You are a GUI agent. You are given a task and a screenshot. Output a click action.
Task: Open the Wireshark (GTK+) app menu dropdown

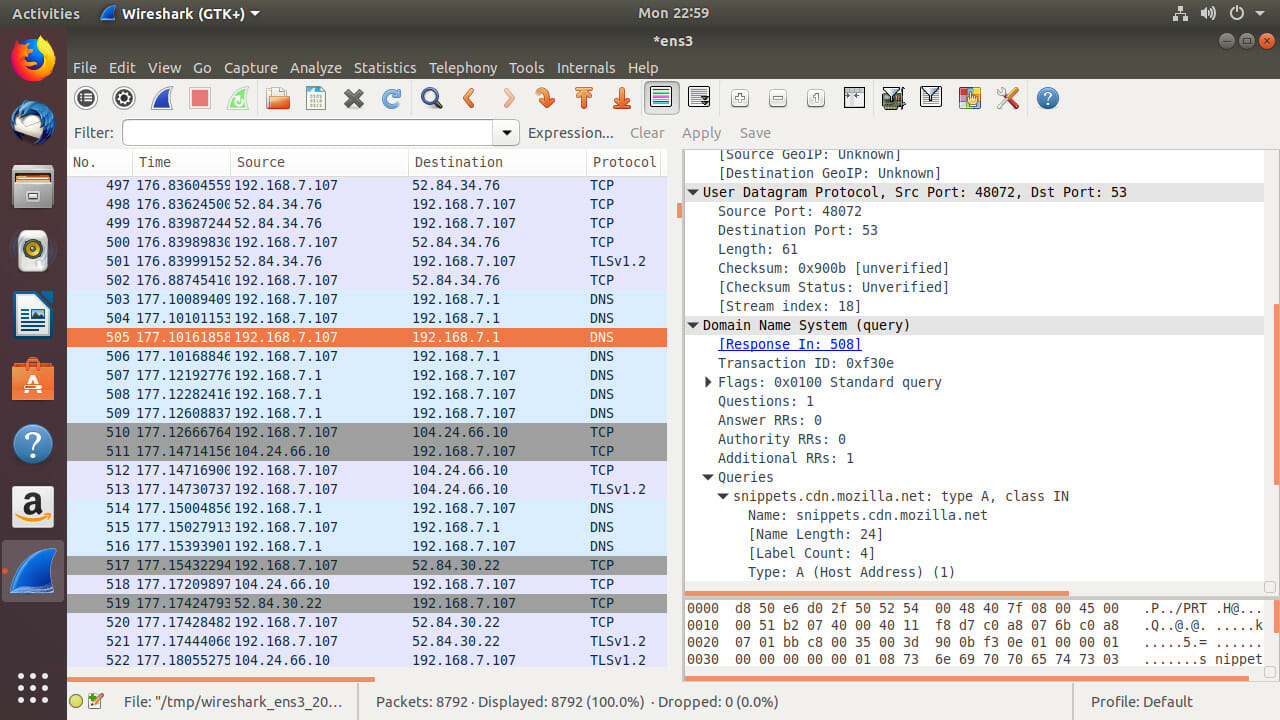181,13
